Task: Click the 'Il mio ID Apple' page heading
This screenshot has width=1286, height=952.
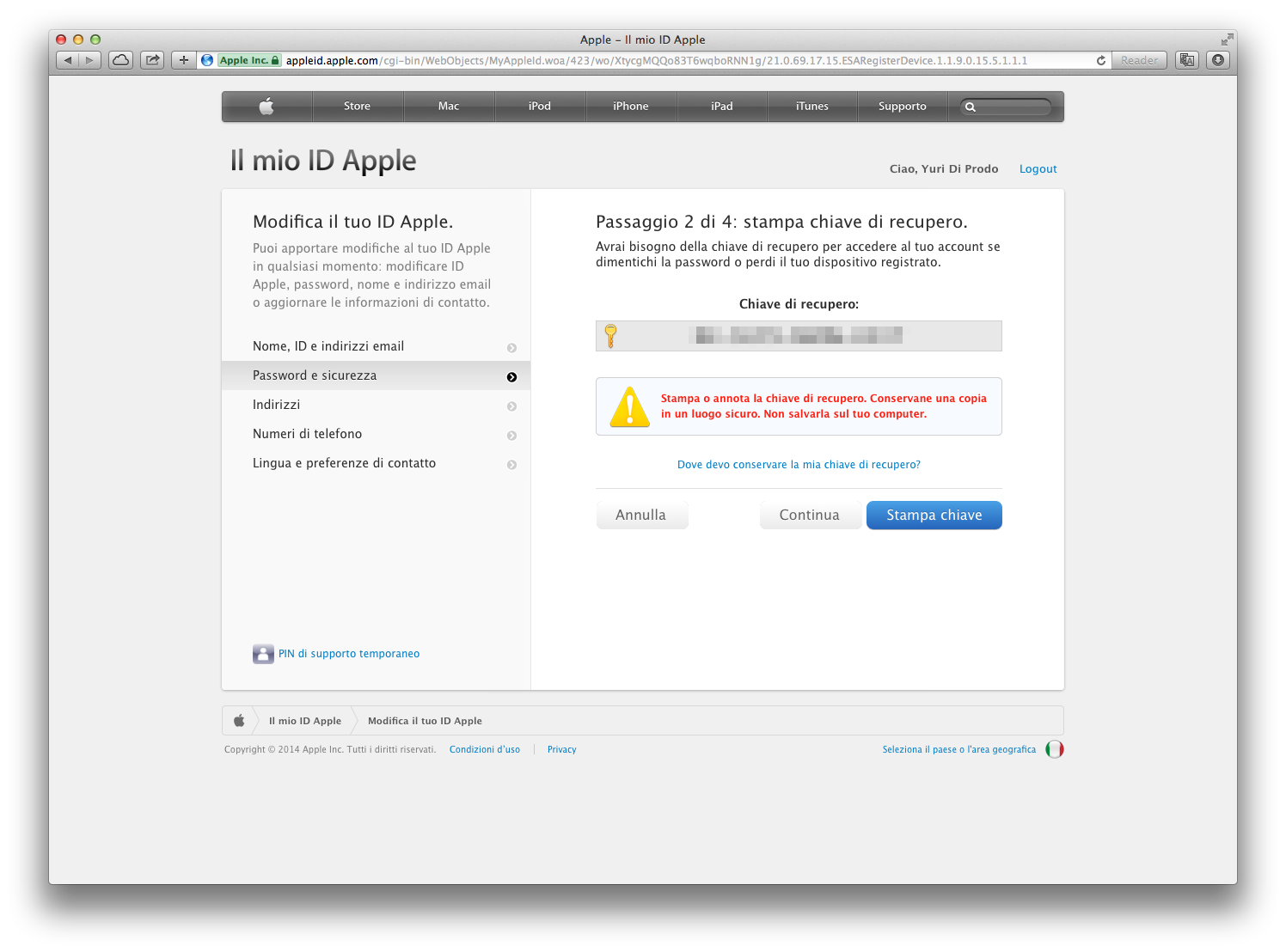Action: pos(323,161)
